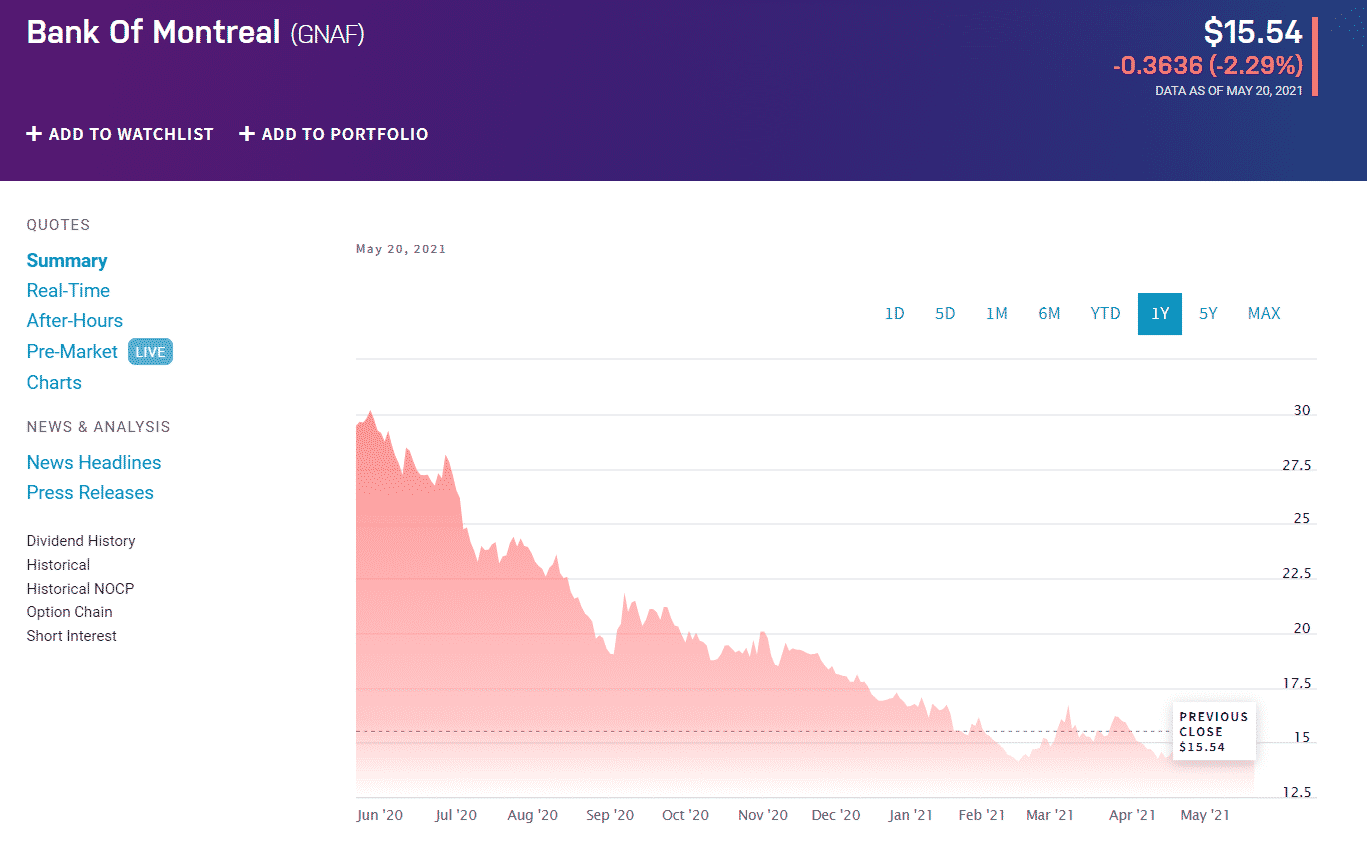
Task: Show the 5Y chart range
Action: pyautogui.click(x=1208, y=314)
